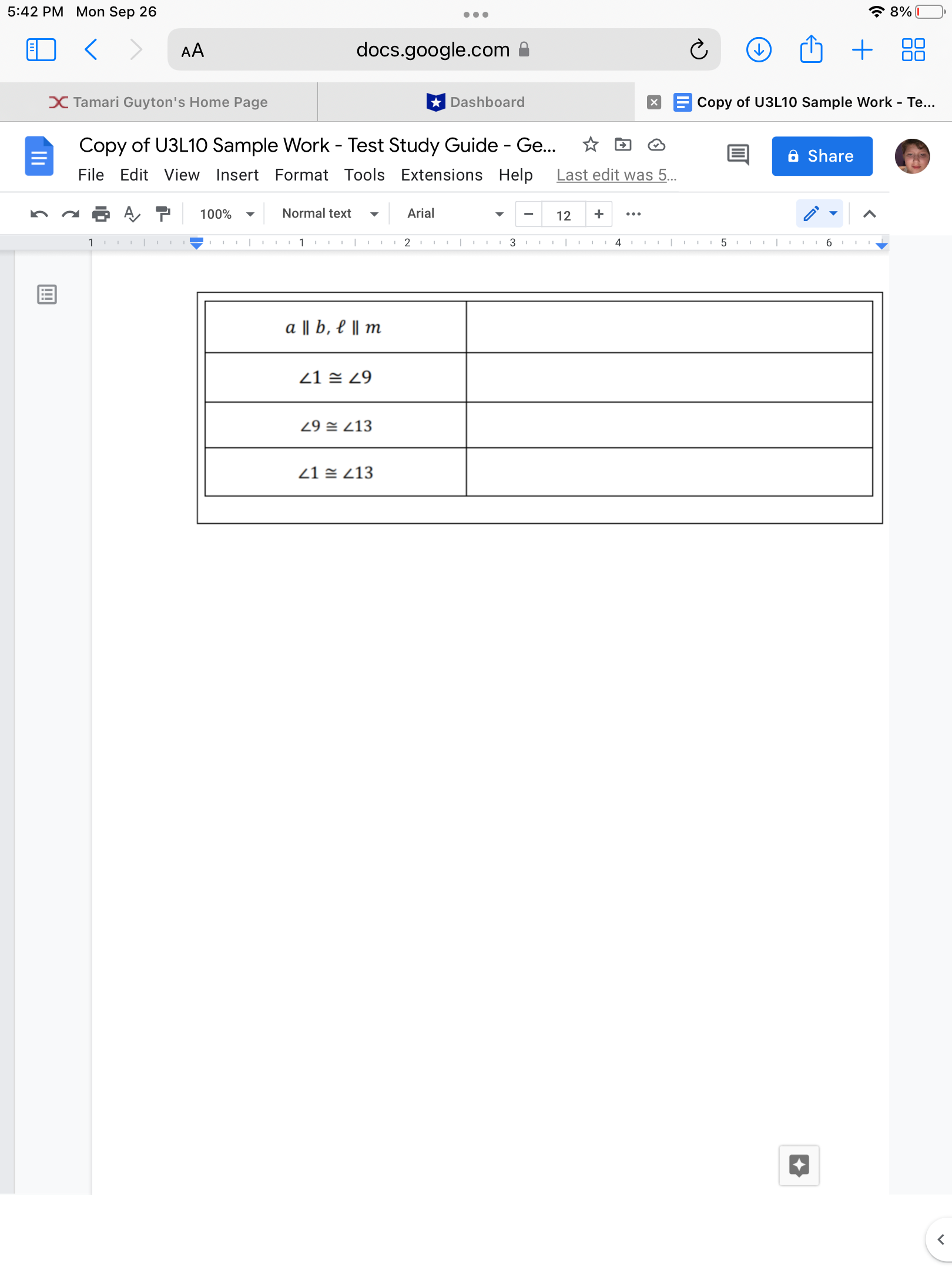Open the Help menu
Image resolution: width=952 pixels, height=1270 pixels.
(x=515, y=175)
